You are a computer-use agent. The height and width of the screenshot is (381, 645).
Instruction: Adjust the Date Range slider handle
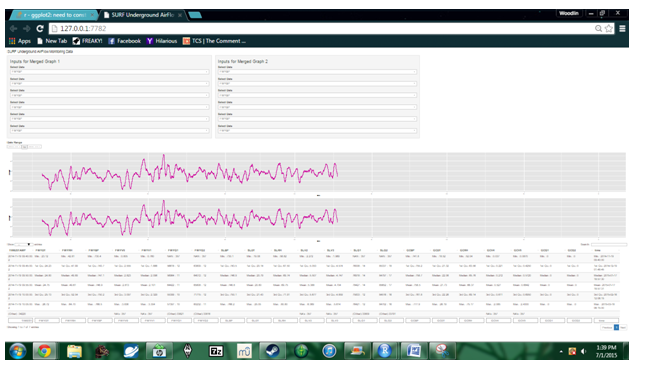click(24, 147)
